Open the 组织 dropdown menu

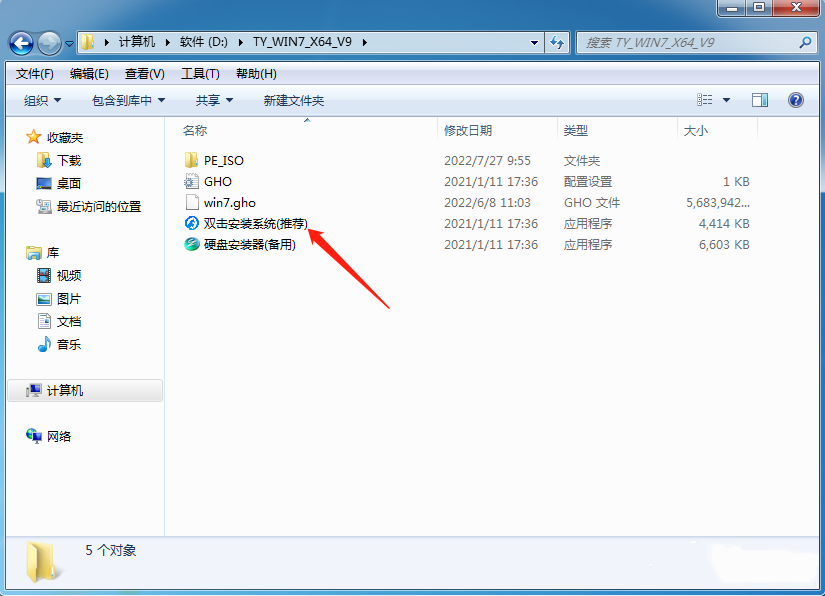pyautogui.click(x=43, y=100)
